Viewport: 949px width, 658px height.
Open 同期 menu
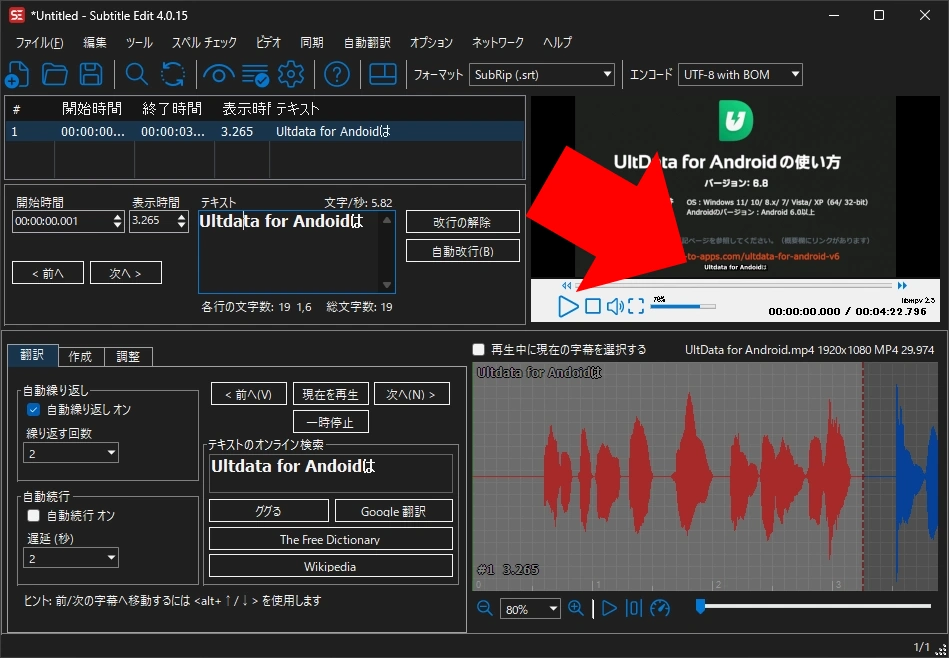pos(312,42)
